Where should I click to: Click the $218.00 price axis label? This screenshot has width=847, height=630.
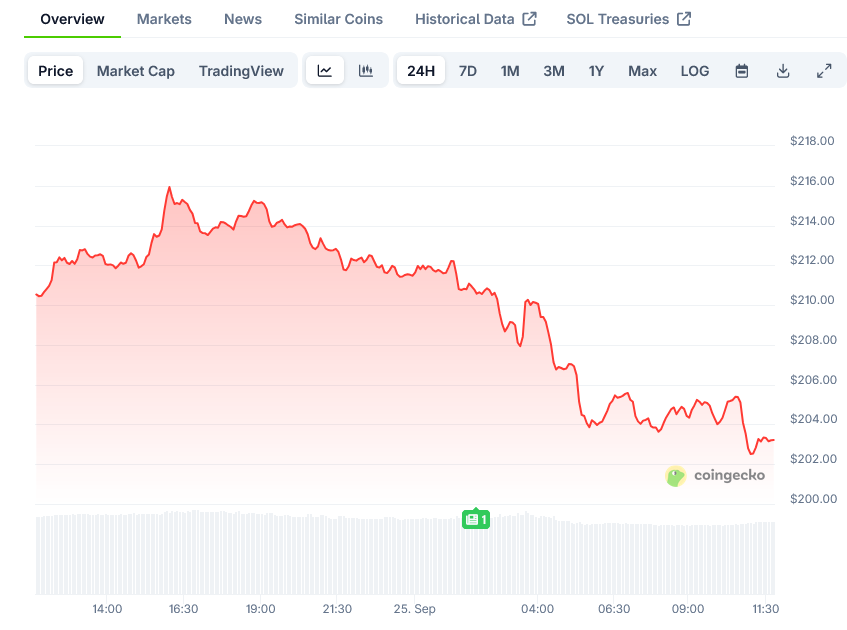click(812, 141)
